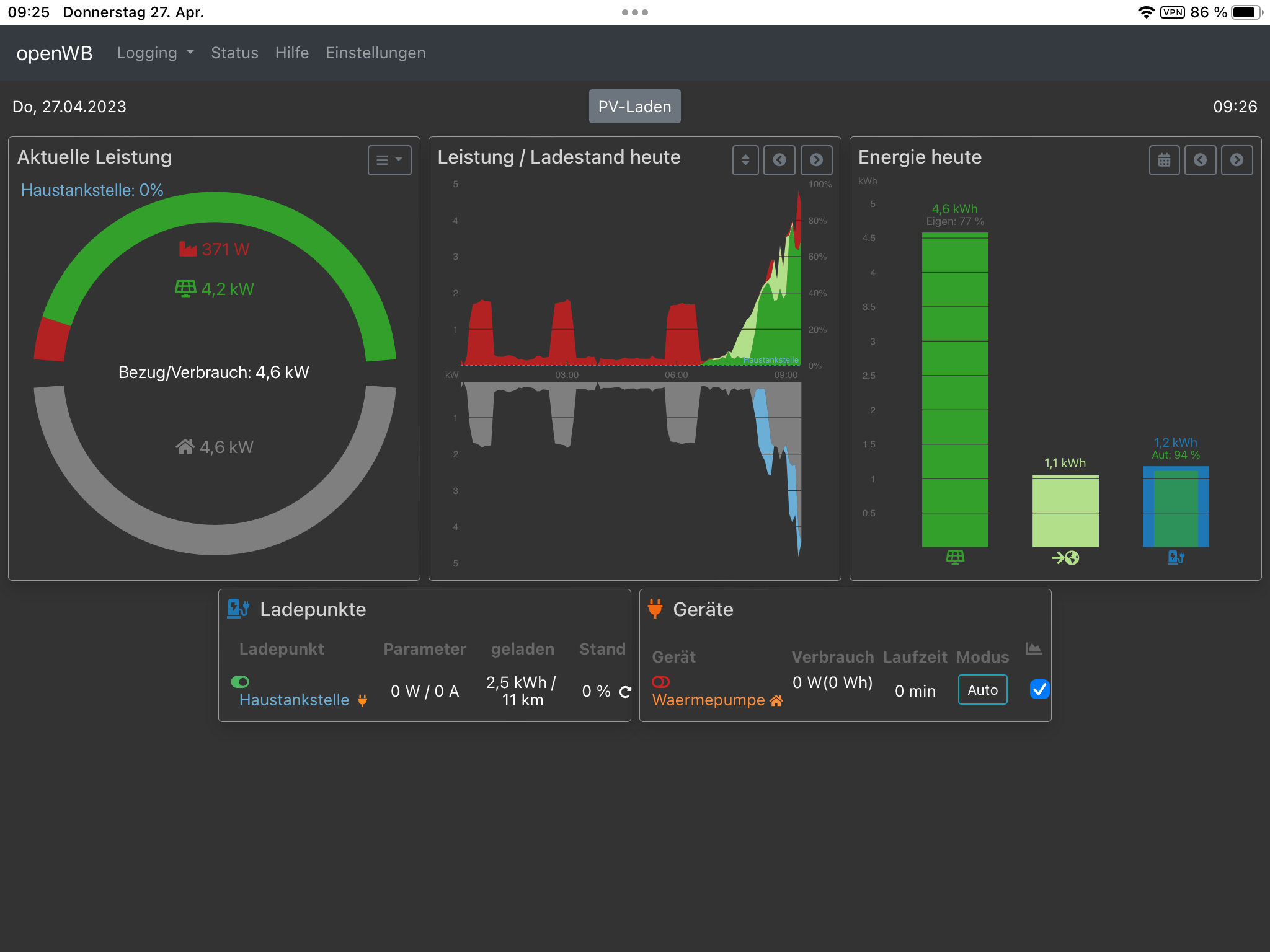This screenshot has width=1270, height=952.
Task: Toggle the Waermepumpe device switch
Action: pyautogui.click(x=660, y=682)
